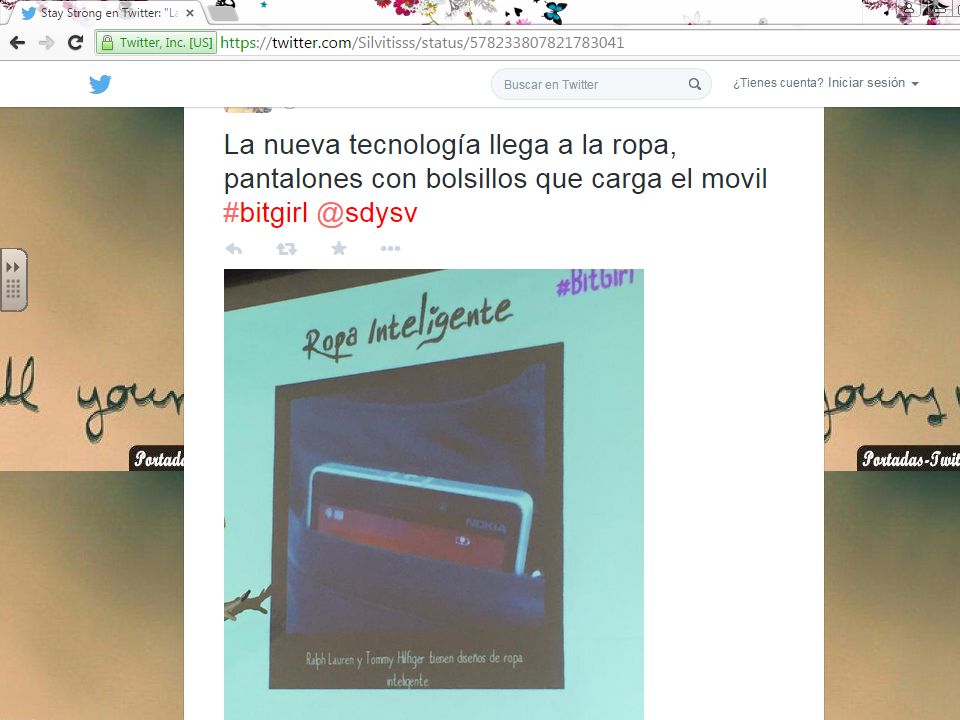Close the Stay Strong en Twitter tab
The image size is (960, 720).
(190, 13)
